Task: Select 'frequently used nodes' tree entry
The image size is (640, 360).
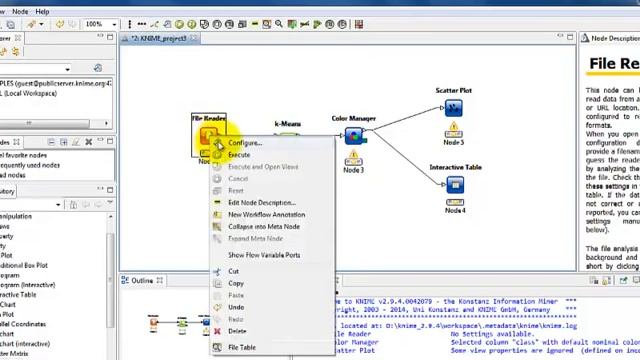Action: click(x=30, y=165)
